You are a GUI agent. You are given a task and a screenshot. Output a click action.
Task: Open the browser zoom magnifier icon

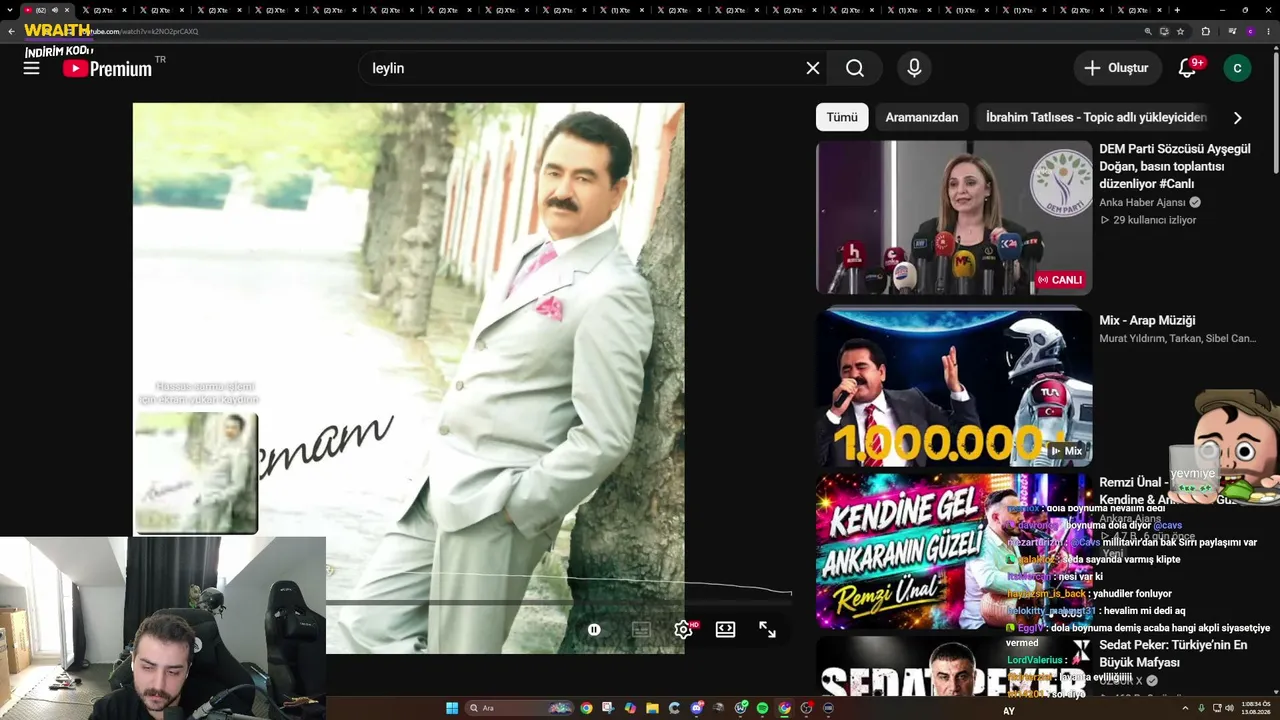click(x=1148, y=31)
